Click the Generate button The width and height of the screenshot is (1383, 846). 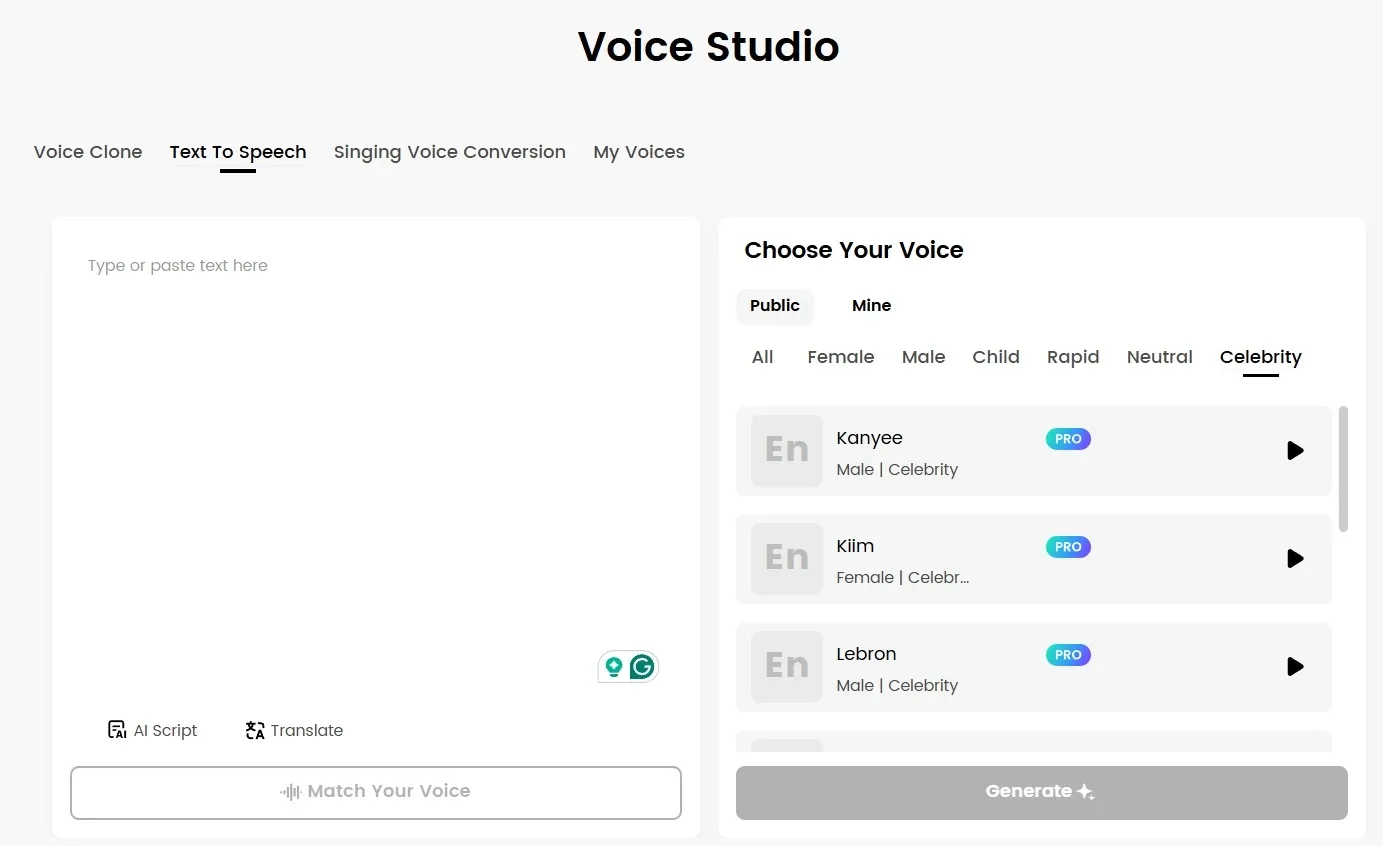coord(1041,792)
